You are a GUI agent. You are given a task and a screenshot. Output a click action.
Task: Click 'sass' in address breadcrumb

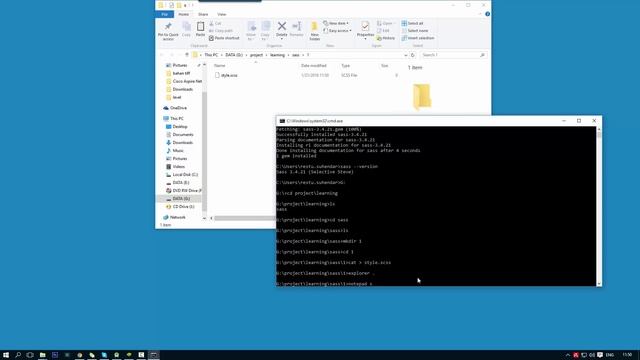coord(296,55)
